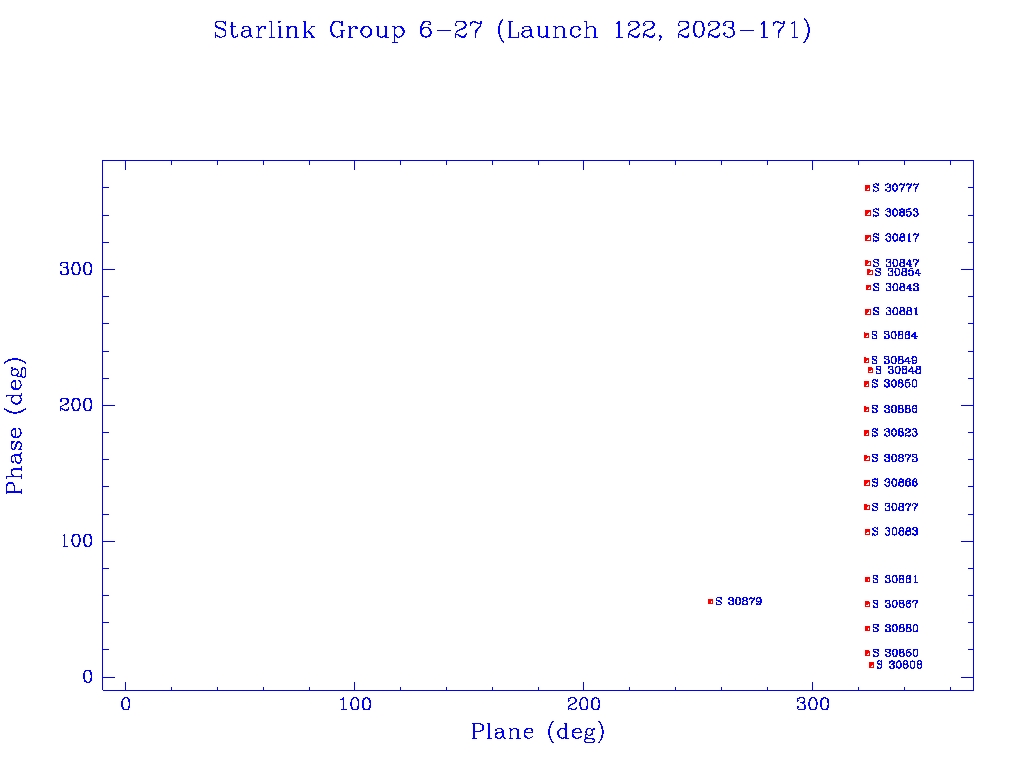Select the satellite label S 30848

(898, 370)
